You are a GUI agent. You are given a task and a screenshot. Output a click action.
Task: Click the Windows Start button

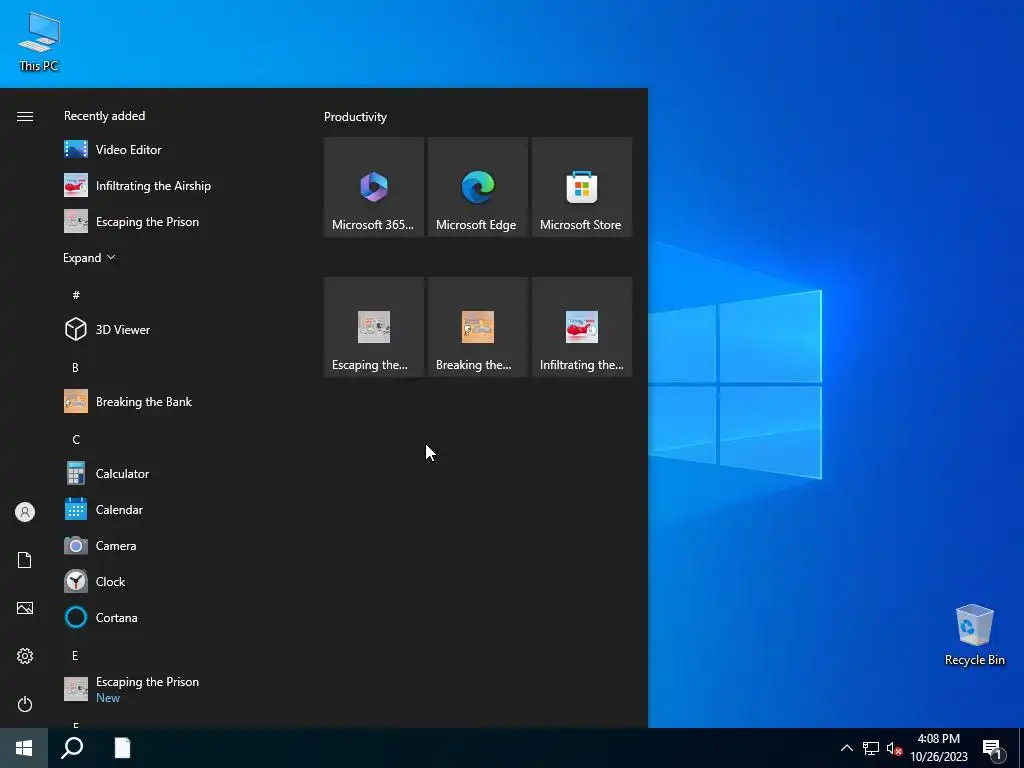point(24,748)
